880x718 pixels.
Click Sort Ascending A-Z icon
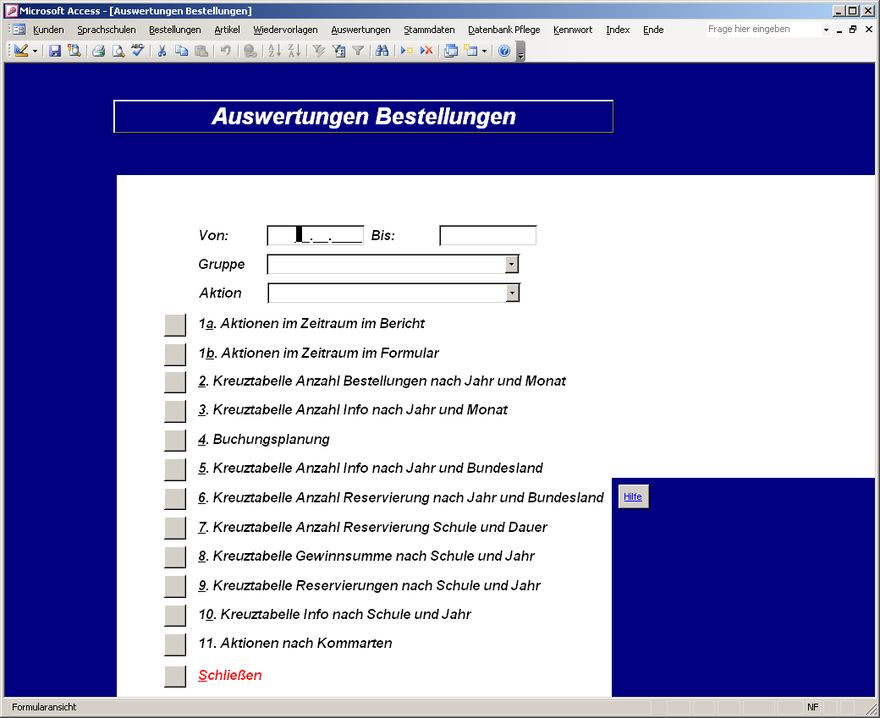[274, 51]
